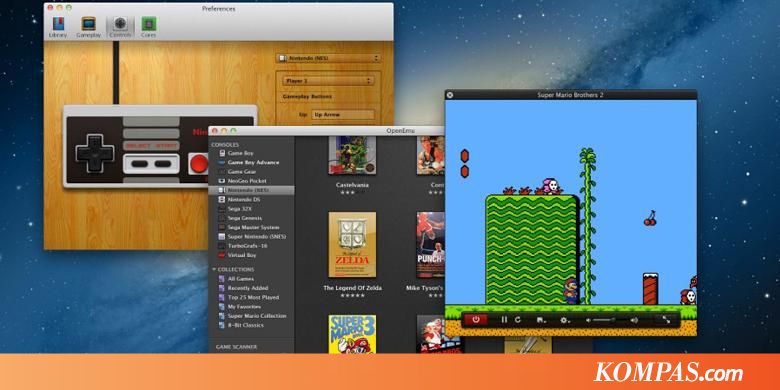Click the volume down speaker icon

tap(588, 320)
